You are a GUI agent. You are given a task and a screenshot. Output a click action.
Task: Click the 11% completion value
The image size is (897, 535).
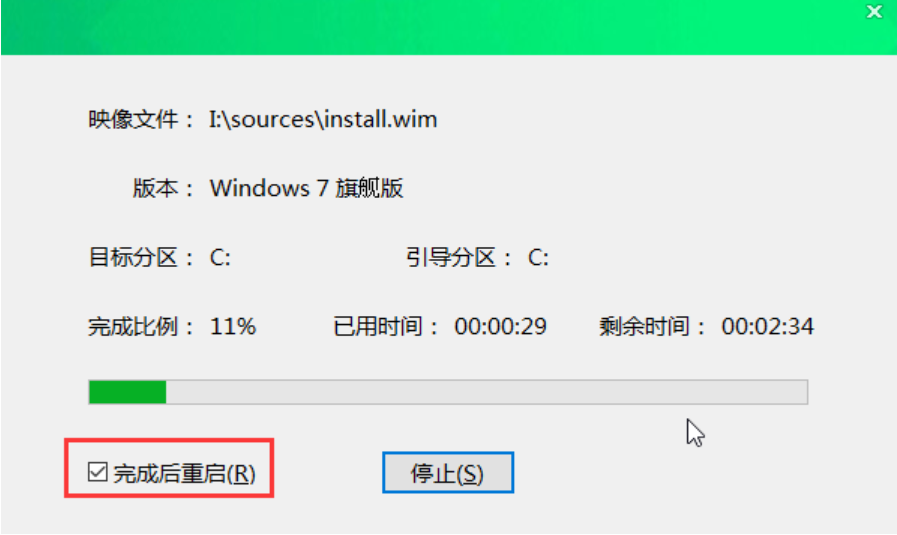pos(233,327)
